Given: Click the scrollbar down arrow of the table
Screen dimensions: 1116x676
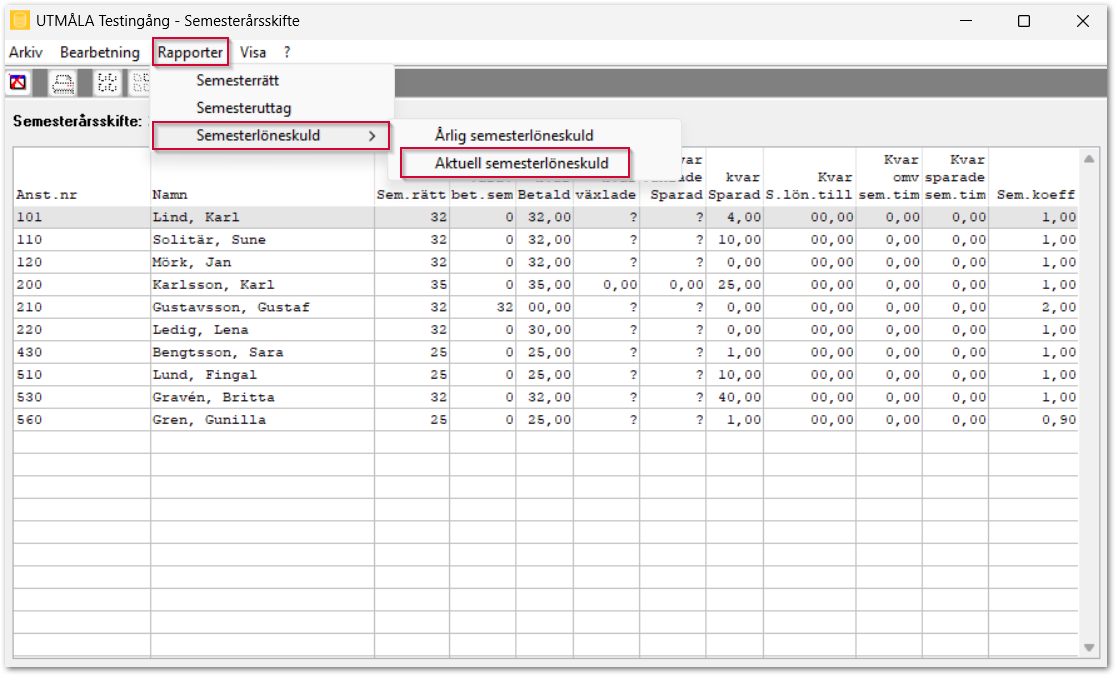Looking at the screenshot, I should coord(1089,647).
